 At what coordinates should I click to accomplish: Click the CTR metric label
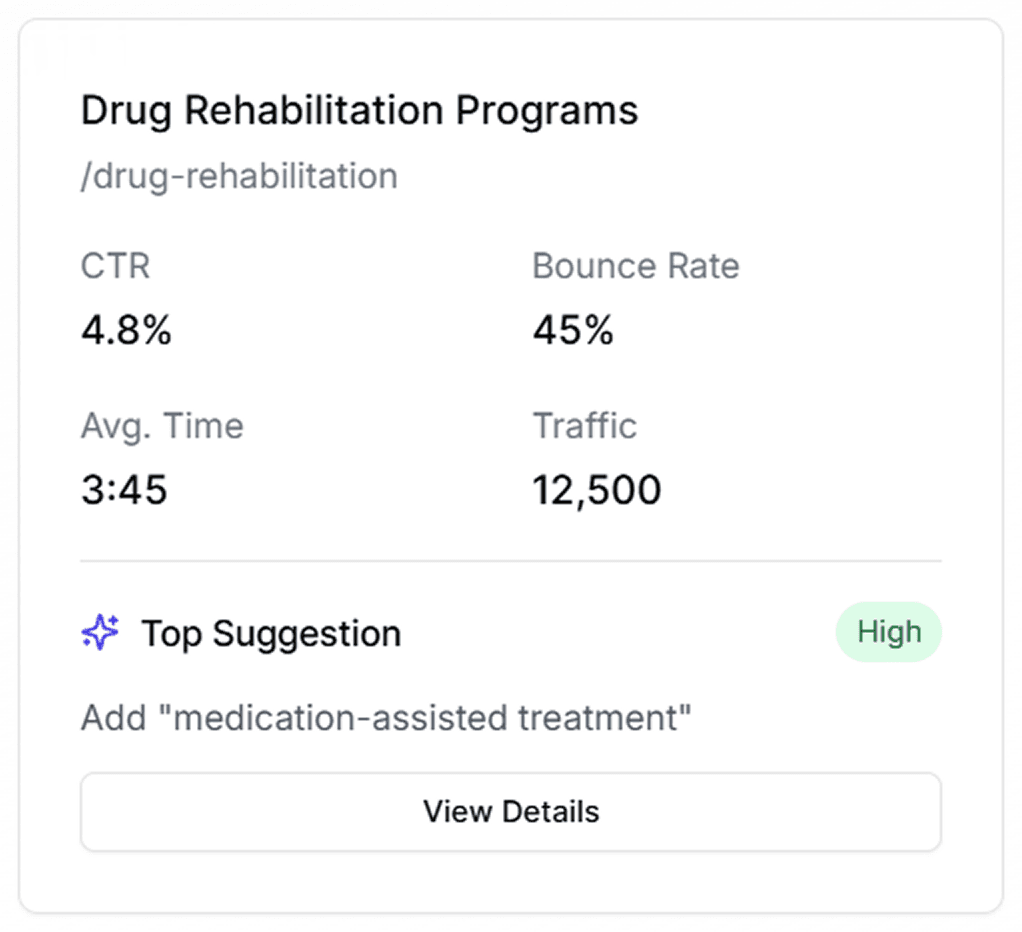click(115, 266)
